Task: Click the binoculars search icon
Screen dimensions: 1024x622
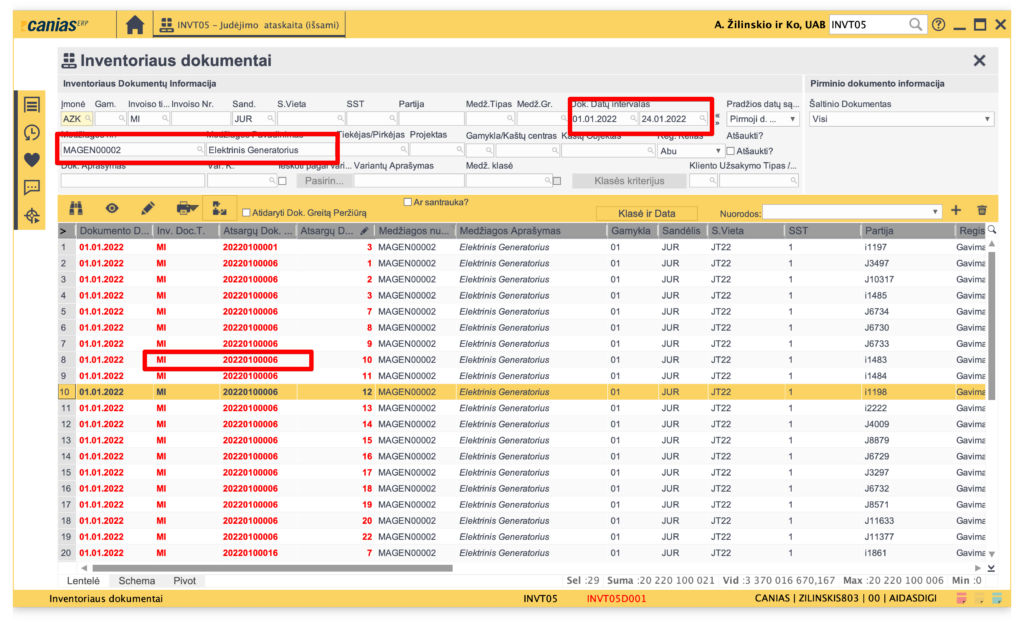Action: tap(75, 209)
